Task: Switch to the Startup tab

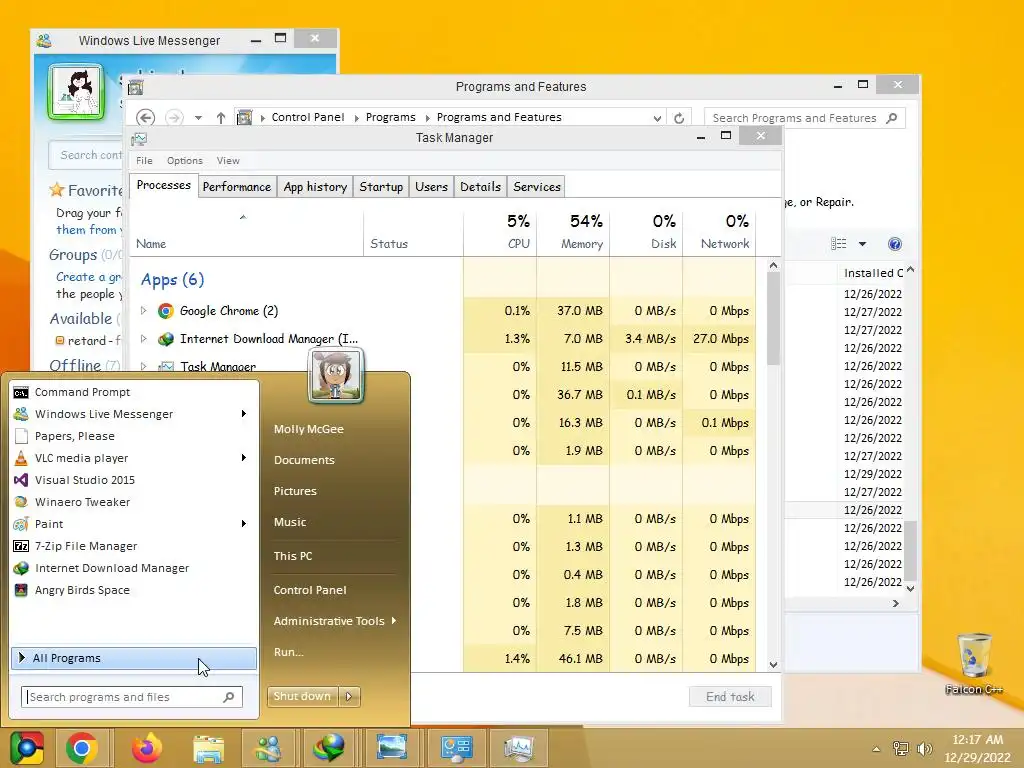Action: [x=381, y=187]
